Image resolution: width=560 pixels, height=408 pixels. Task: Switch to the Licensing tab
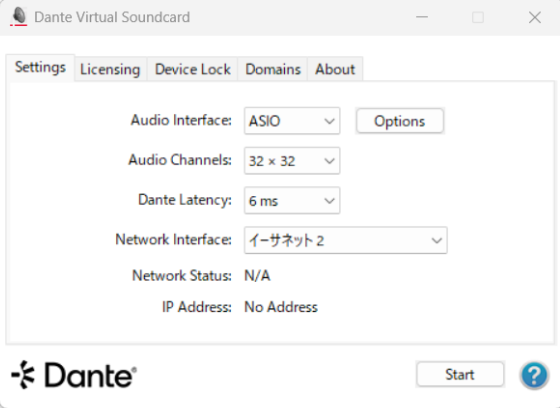[110, 69]
